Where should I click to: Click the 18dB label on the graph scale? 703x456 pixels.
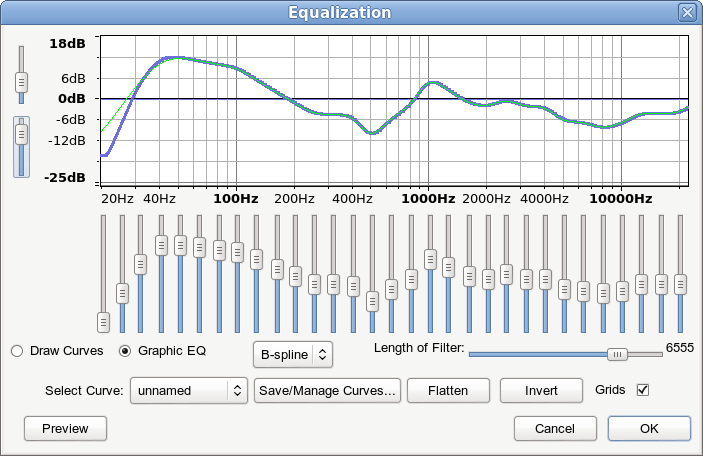tap(67, 43)
